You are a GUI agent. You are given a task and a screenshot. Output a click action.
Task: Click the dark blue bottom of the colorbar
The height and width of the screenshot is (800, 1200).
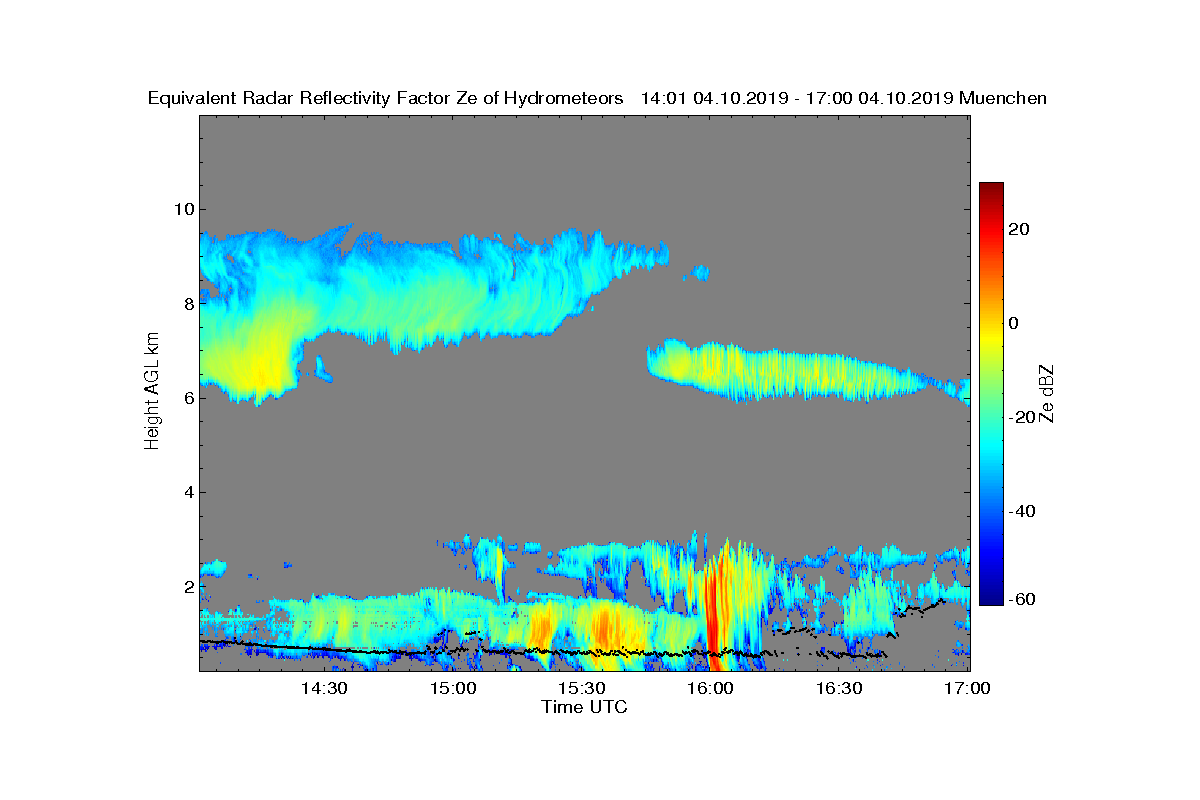[x=991, y=597]
